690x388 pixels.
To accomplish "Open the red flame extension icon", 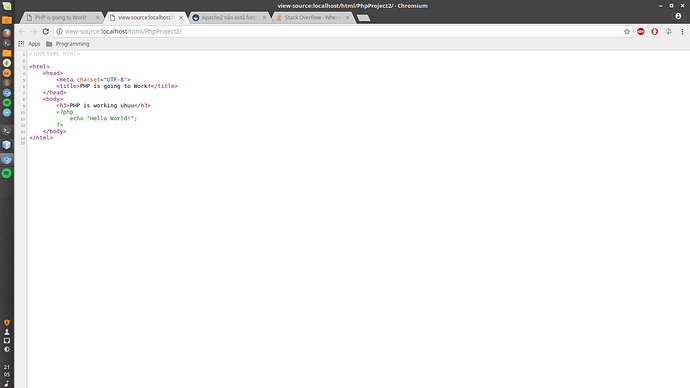I will [655, 31].
